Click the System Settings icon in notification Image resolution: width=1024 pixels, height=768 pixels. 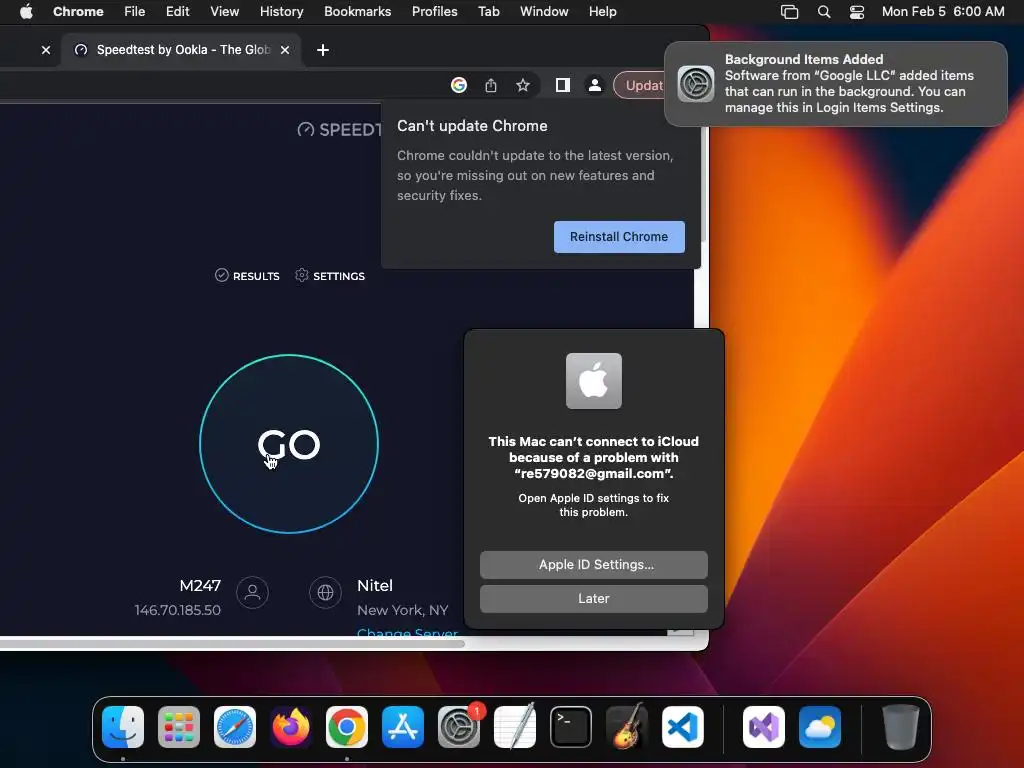[696, 84]
